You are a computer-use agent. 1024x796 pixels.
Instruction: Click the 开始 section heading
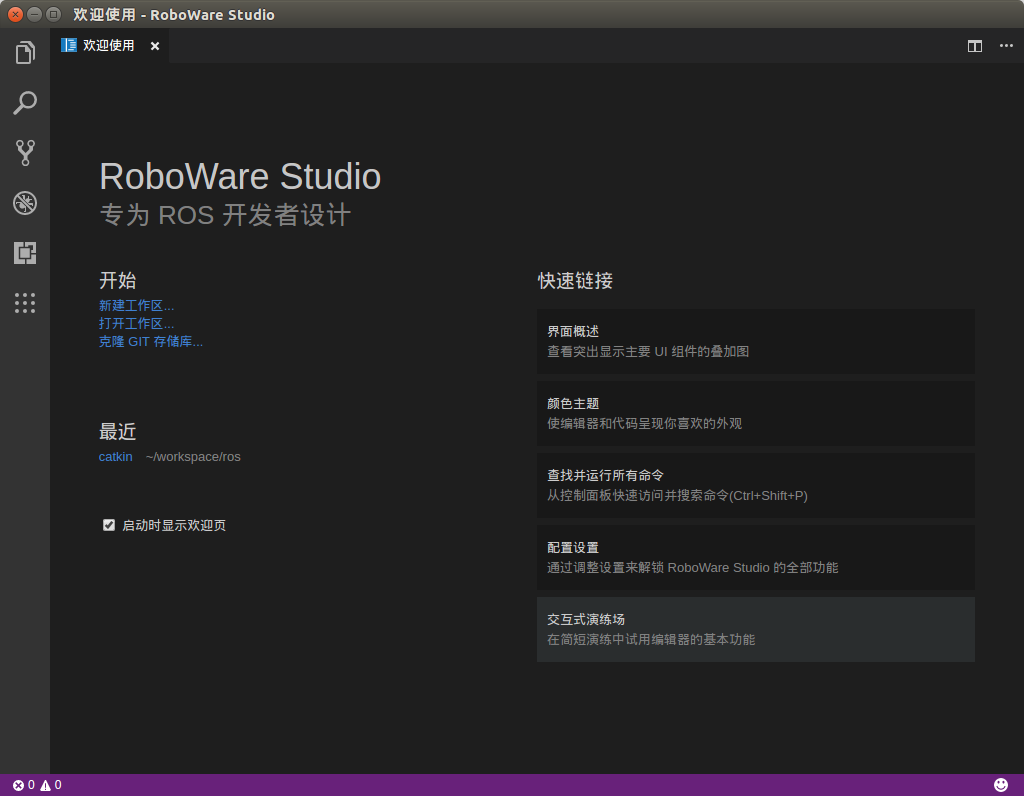[x=118, y=281]
